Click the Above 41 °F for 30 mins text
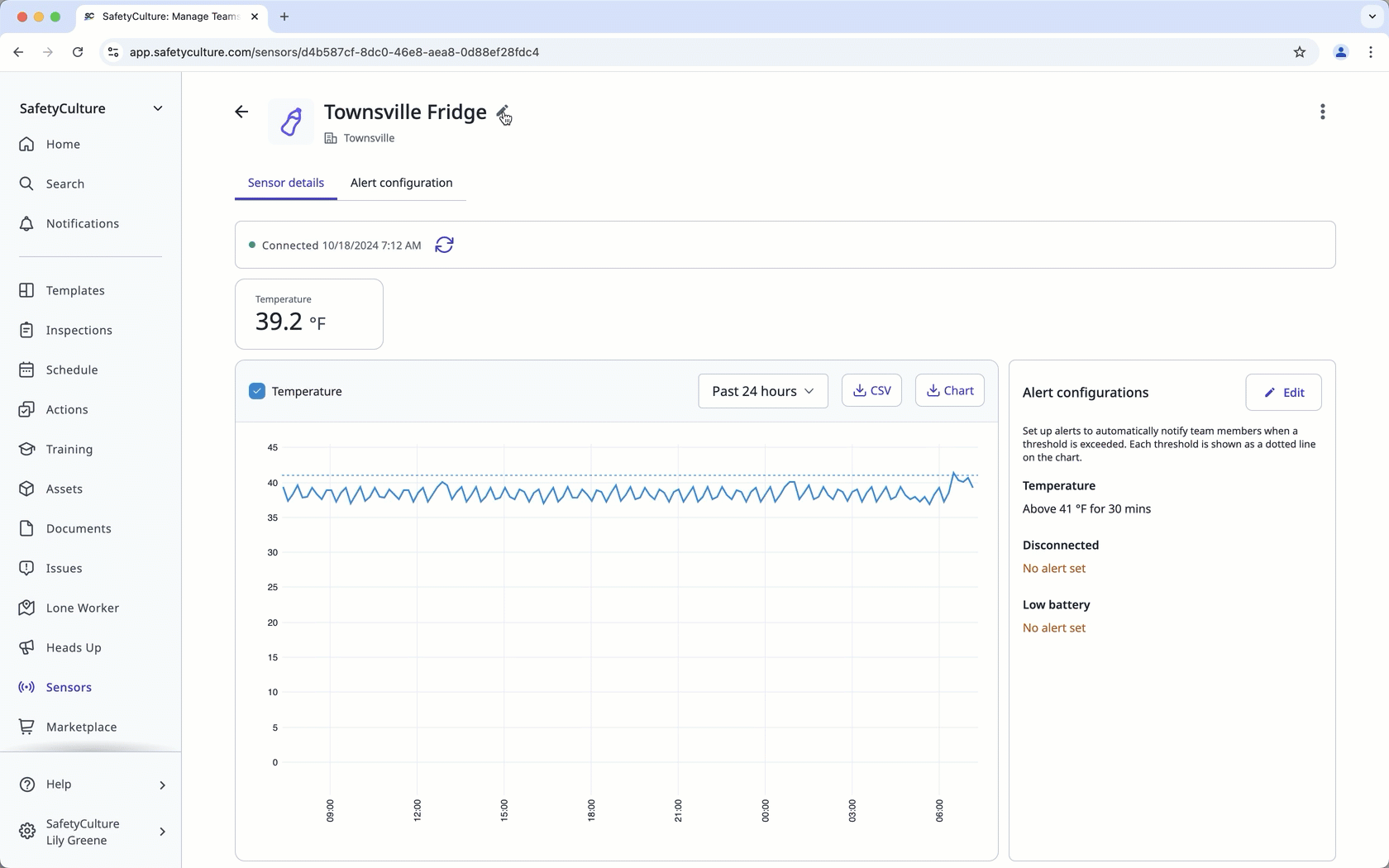This screenshot has height=868, width=1389. pyautogui.click(x=1086, y=509)
